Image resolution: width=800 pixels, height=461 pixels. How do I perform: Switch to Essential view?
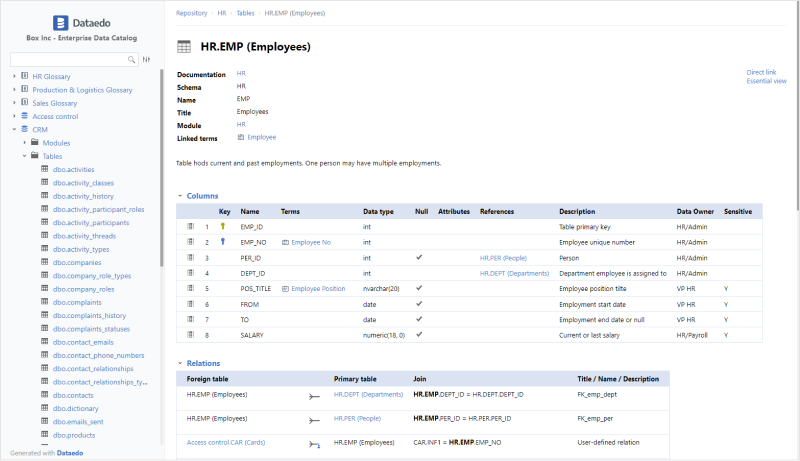point(766,81)
